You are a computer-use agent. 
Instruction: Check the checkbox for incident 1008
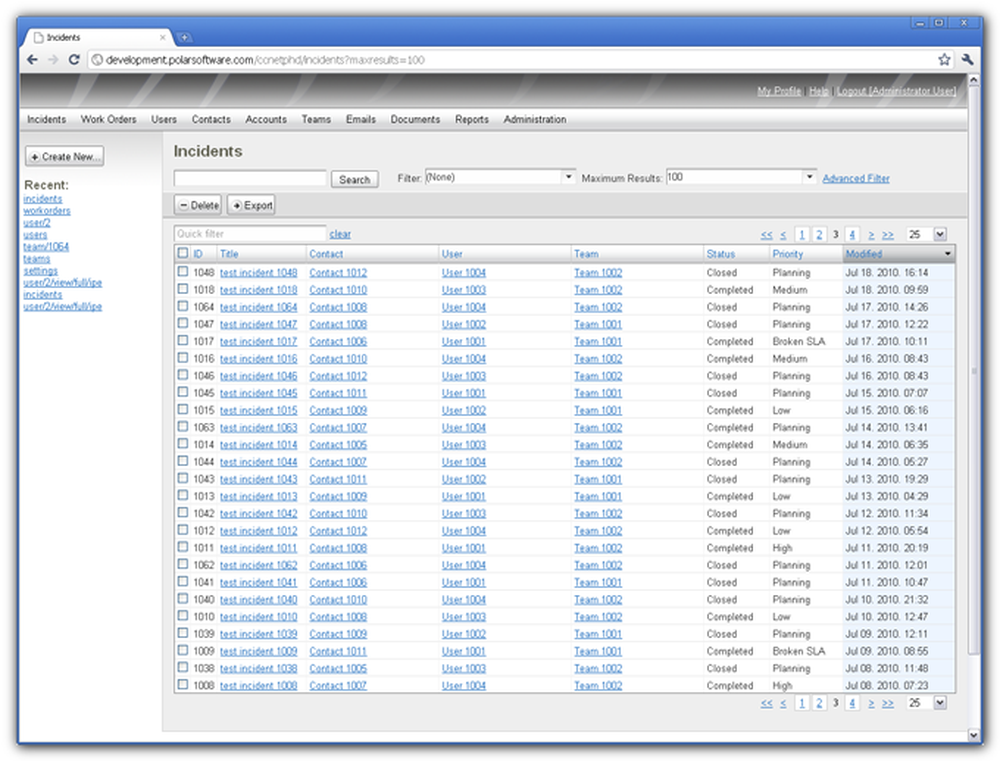point(183,685)
